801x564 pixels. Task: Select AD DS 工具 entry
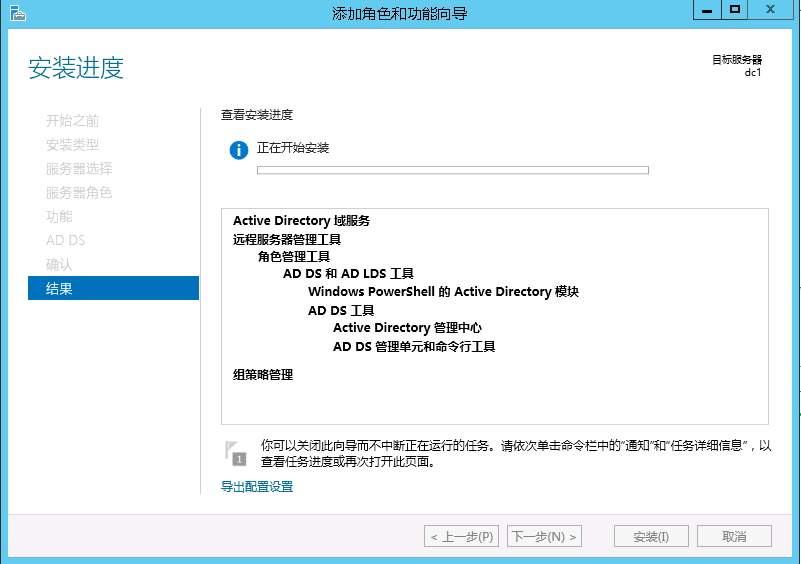[341, 311]
